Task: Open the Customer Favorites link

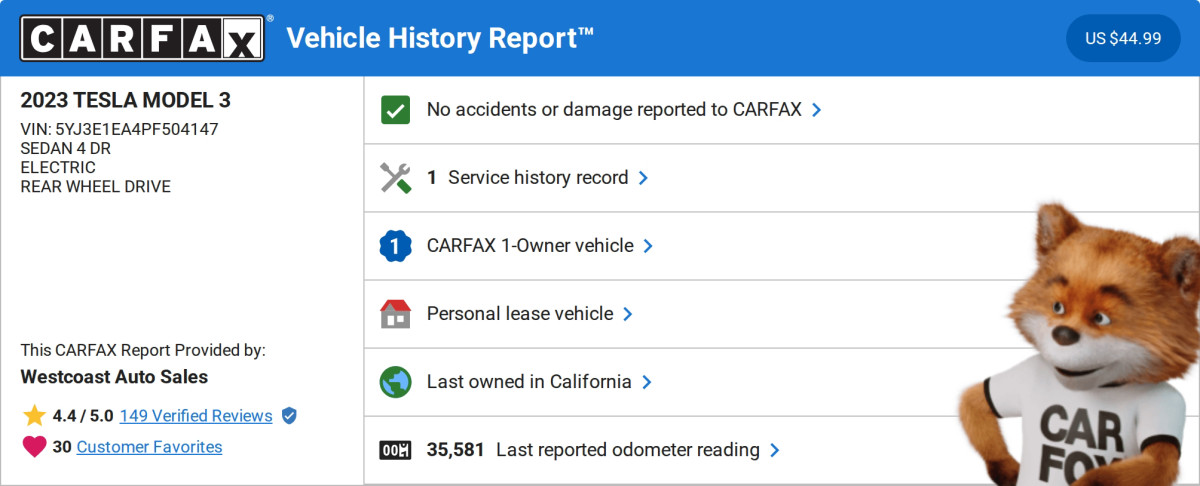Action: 149,447
